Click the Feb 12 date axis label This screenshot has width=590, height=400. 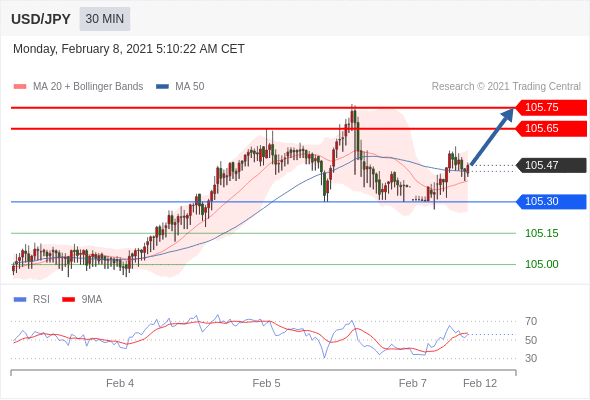point(480,383)
